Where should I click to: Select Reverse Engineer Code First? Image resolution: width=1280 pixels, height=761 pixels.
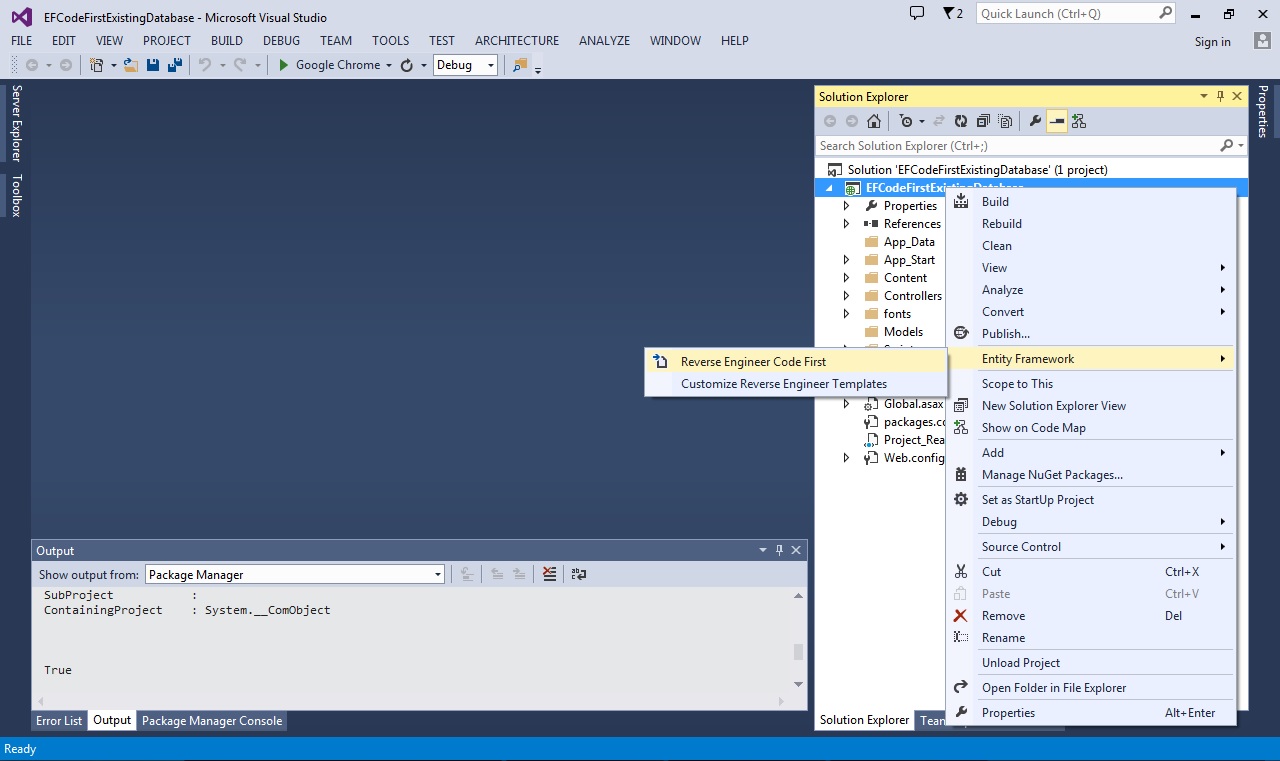point(795,361)
